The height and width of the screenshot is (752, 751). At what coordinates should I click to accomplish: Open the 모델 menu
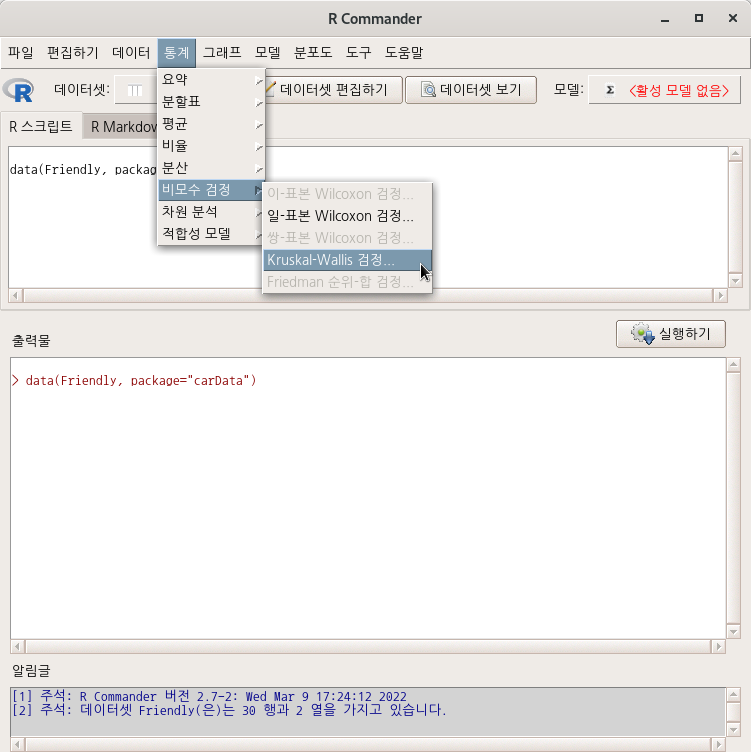tap(267, 52)
